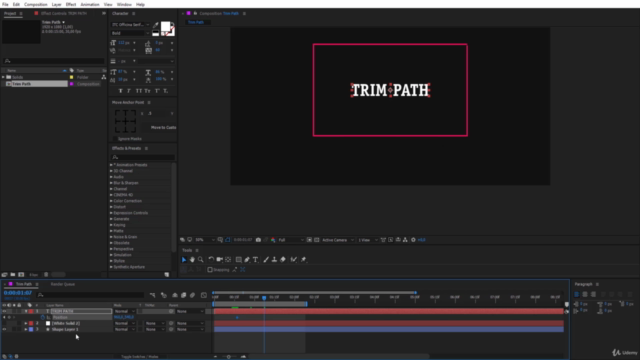Select the Puppet Pin tool
Screen dimensions: 640x360
click(x=304, y=260)
